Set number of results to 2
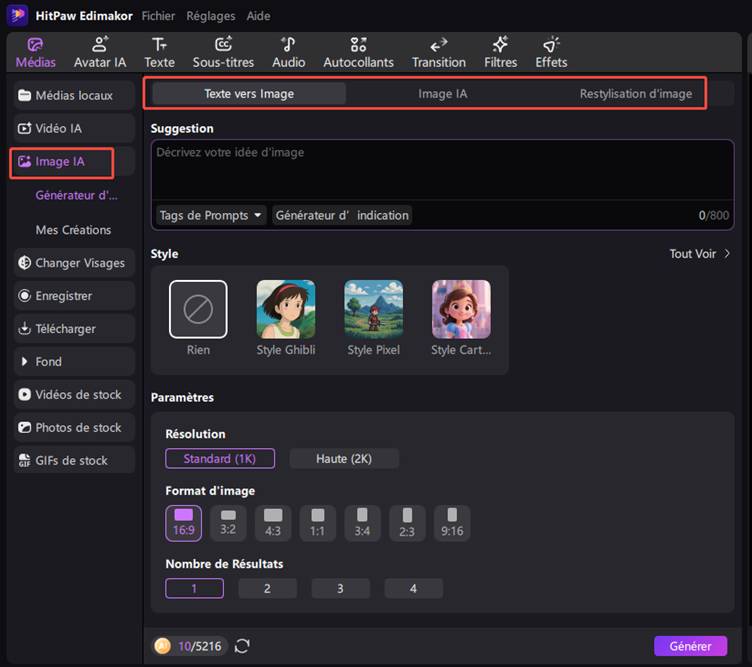The width and height of the screenshot is (752, 667). click(x=267, y=588)
